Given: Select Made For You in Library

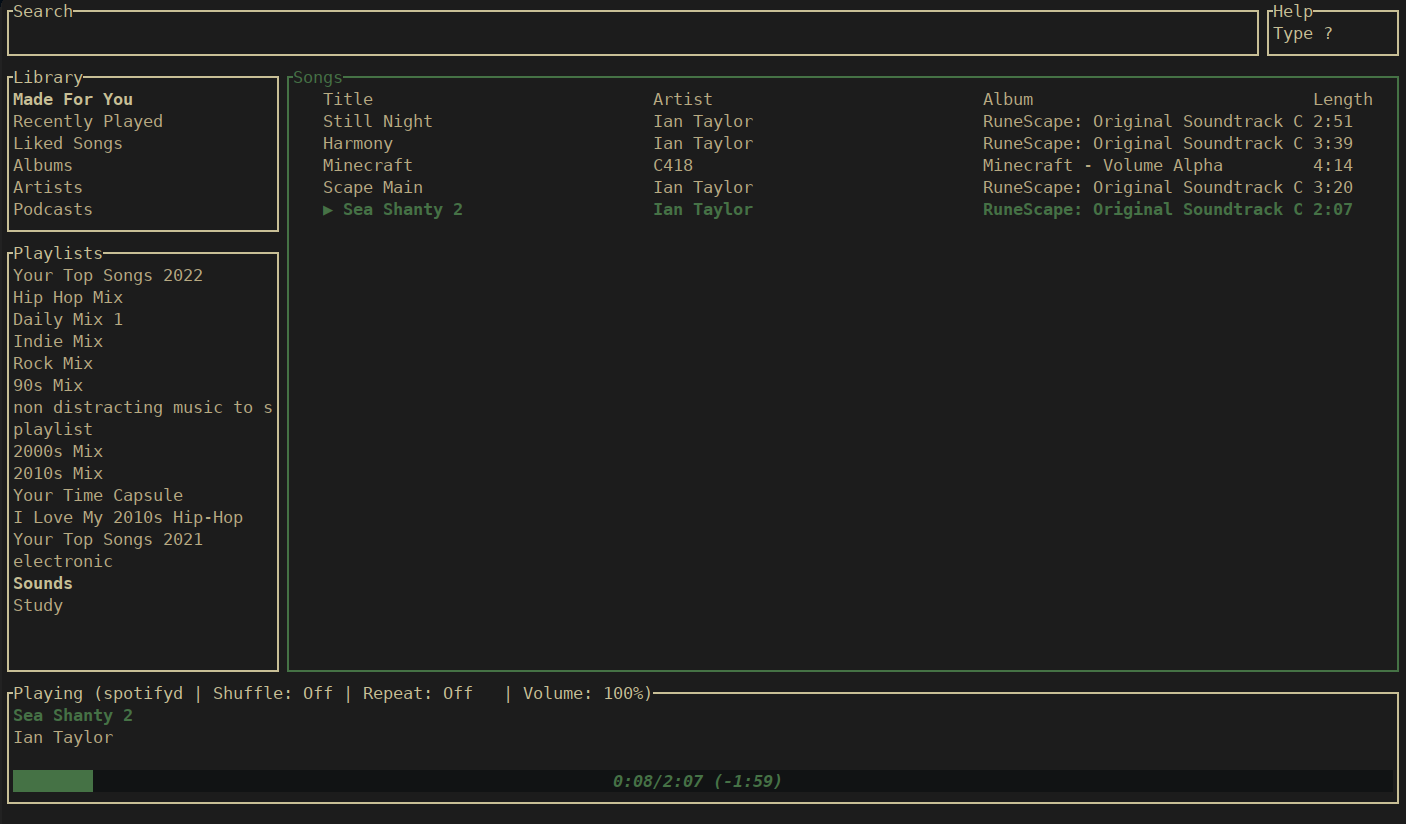Looking at the screenshot, I should (x=73, y=99).
